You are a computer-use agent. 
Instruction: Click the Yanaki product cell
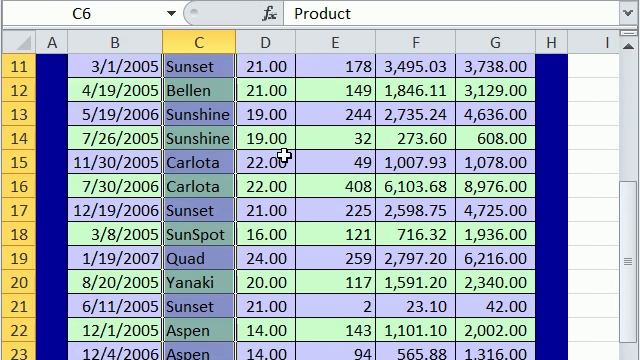(199, 282)
